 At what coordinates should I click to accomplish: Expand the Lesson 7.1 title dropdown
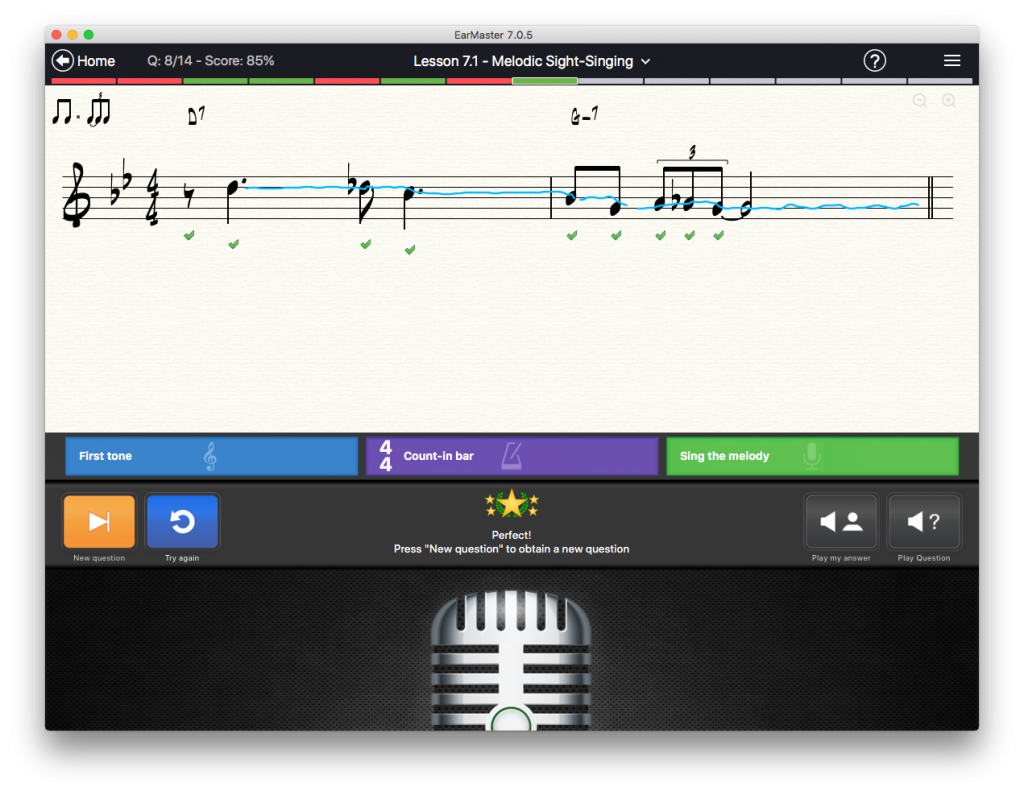click(x=645, y=62)
